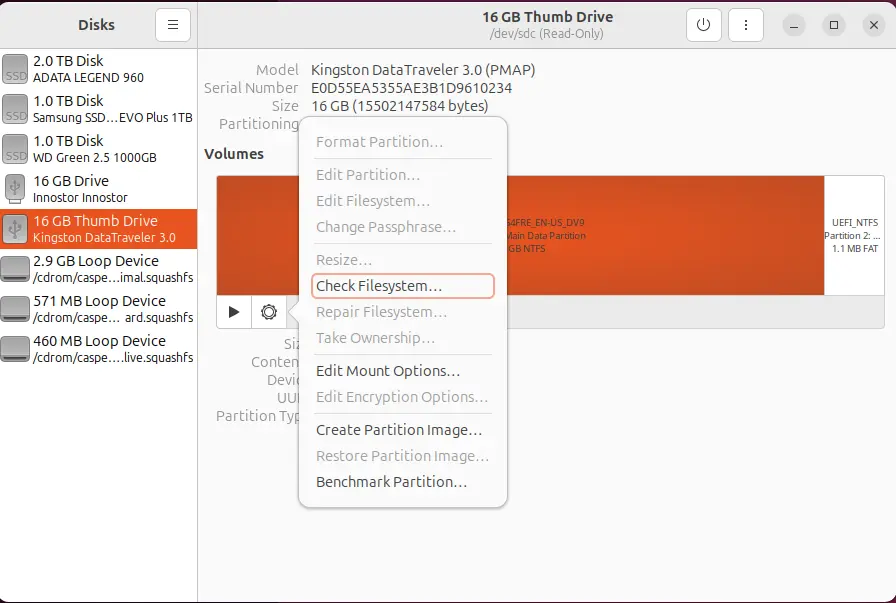This screenshot has height=603, width=896.
Task: Click the Innostor USB drive icon
Action: click(15, 189)
